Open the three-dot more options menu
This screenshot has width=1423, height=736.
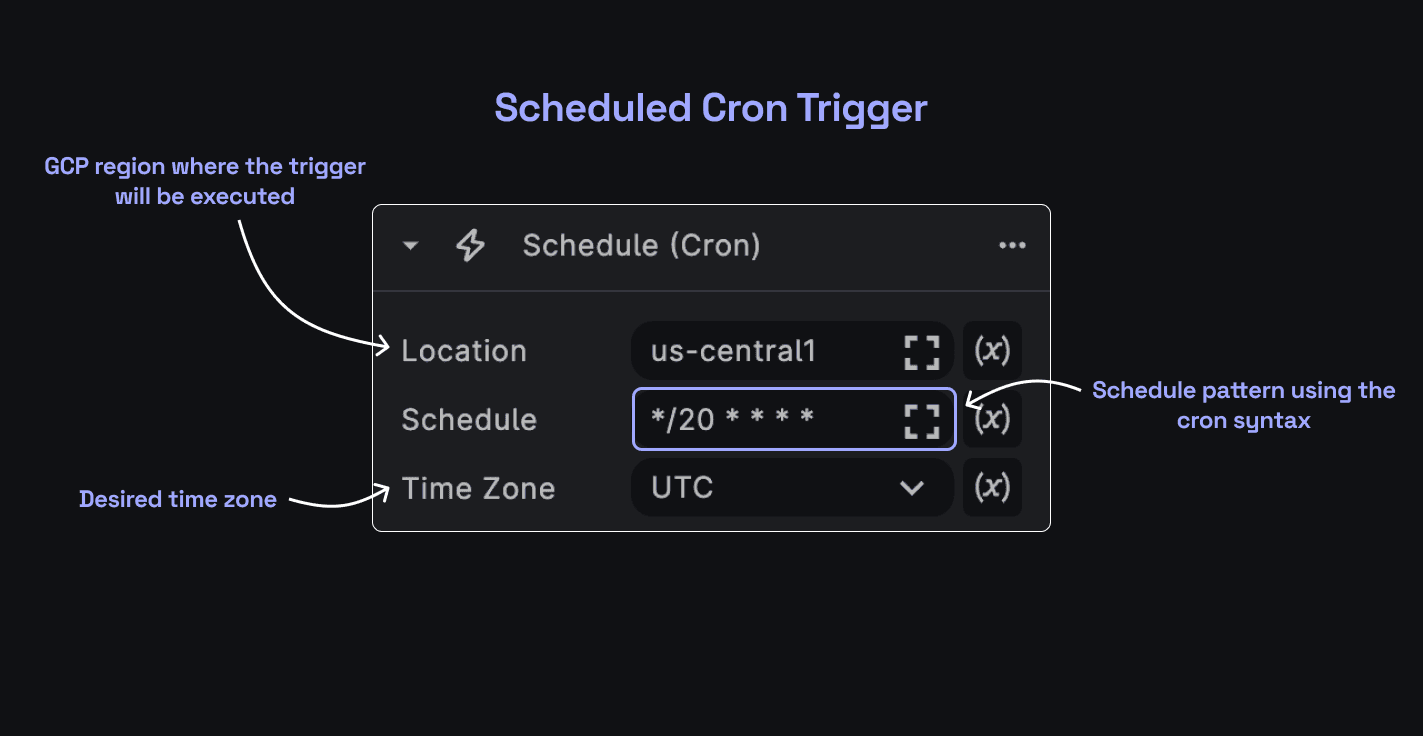click(1012, 246)
